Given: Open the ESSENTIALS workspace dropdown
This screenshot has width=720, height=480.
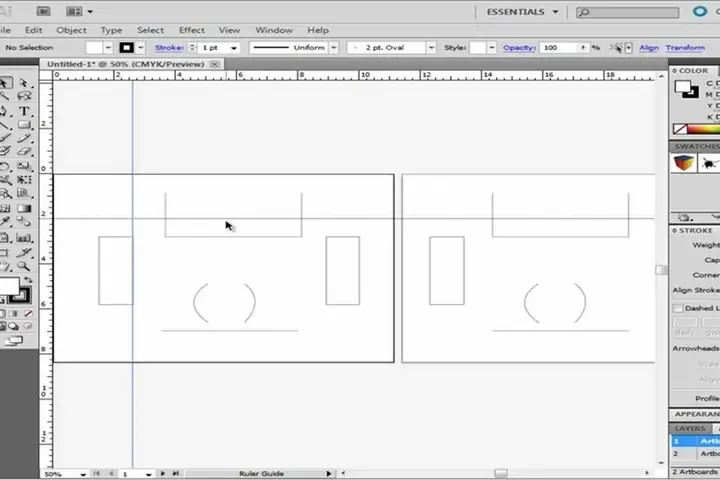Looking at the screenshot, I should click(x=522, y=12).
